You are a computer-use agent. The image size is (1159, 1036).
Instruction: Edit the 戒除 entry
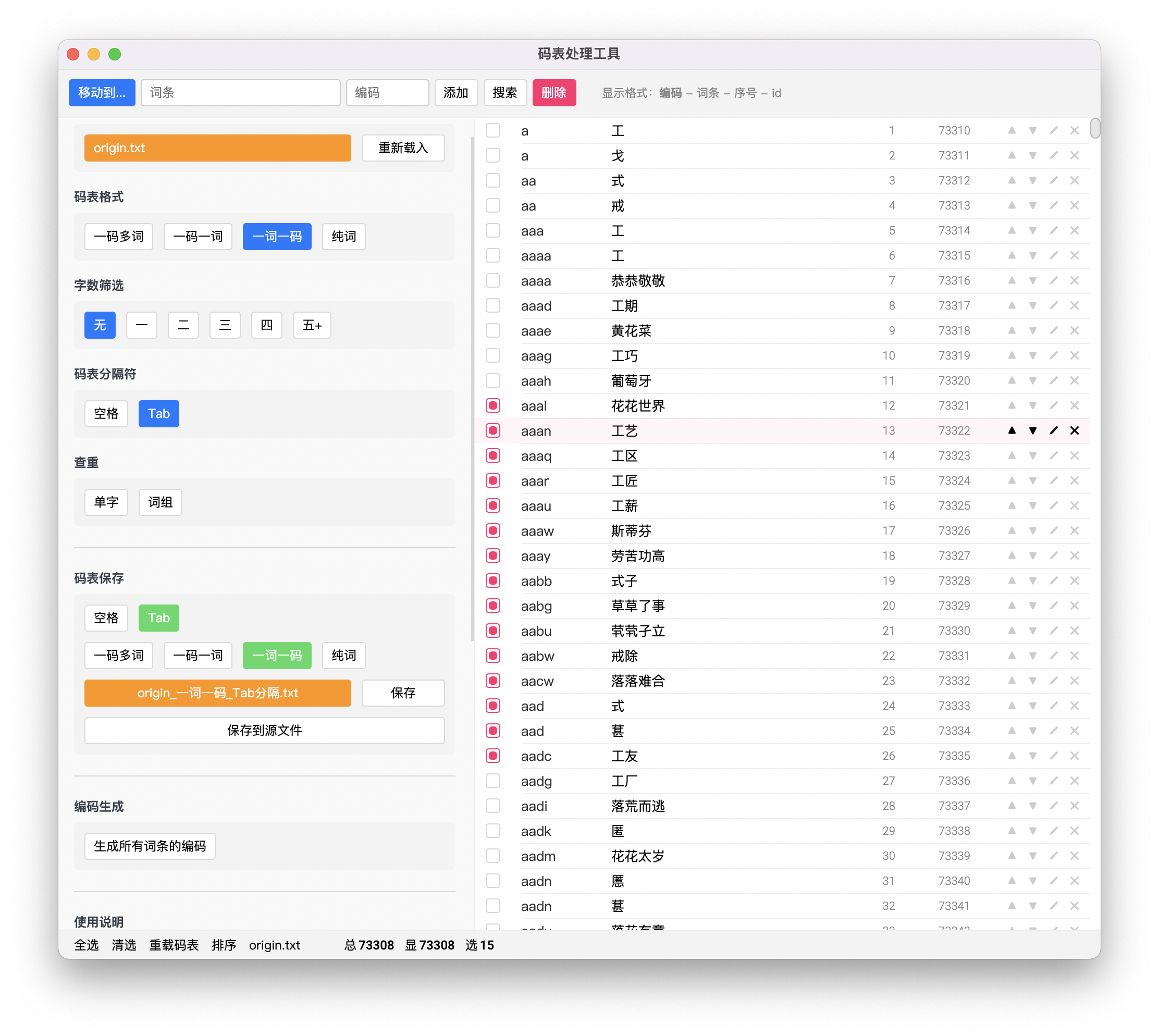pyautogui.click(x=1054, y=656)
